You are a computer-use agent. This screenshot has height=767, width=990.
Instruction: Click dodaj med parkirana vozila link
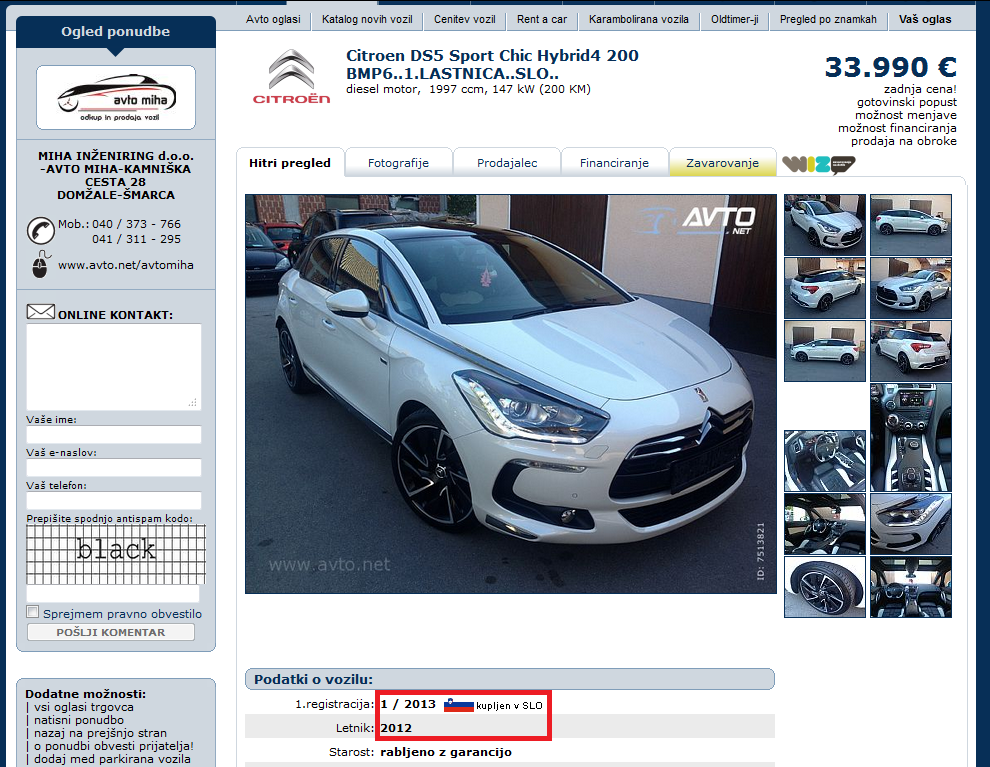coord(112,759)
